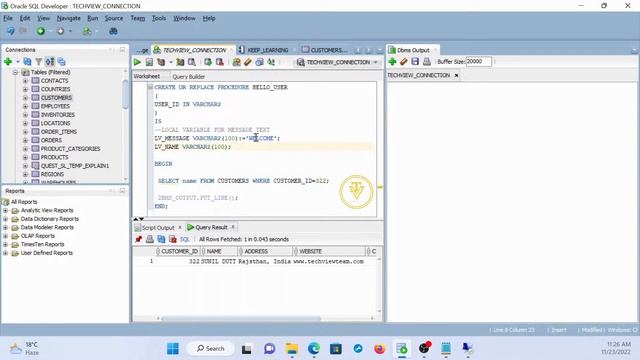Click the filter funnel icon in Connections
The image size is (640, 360).
pos(38,62)
